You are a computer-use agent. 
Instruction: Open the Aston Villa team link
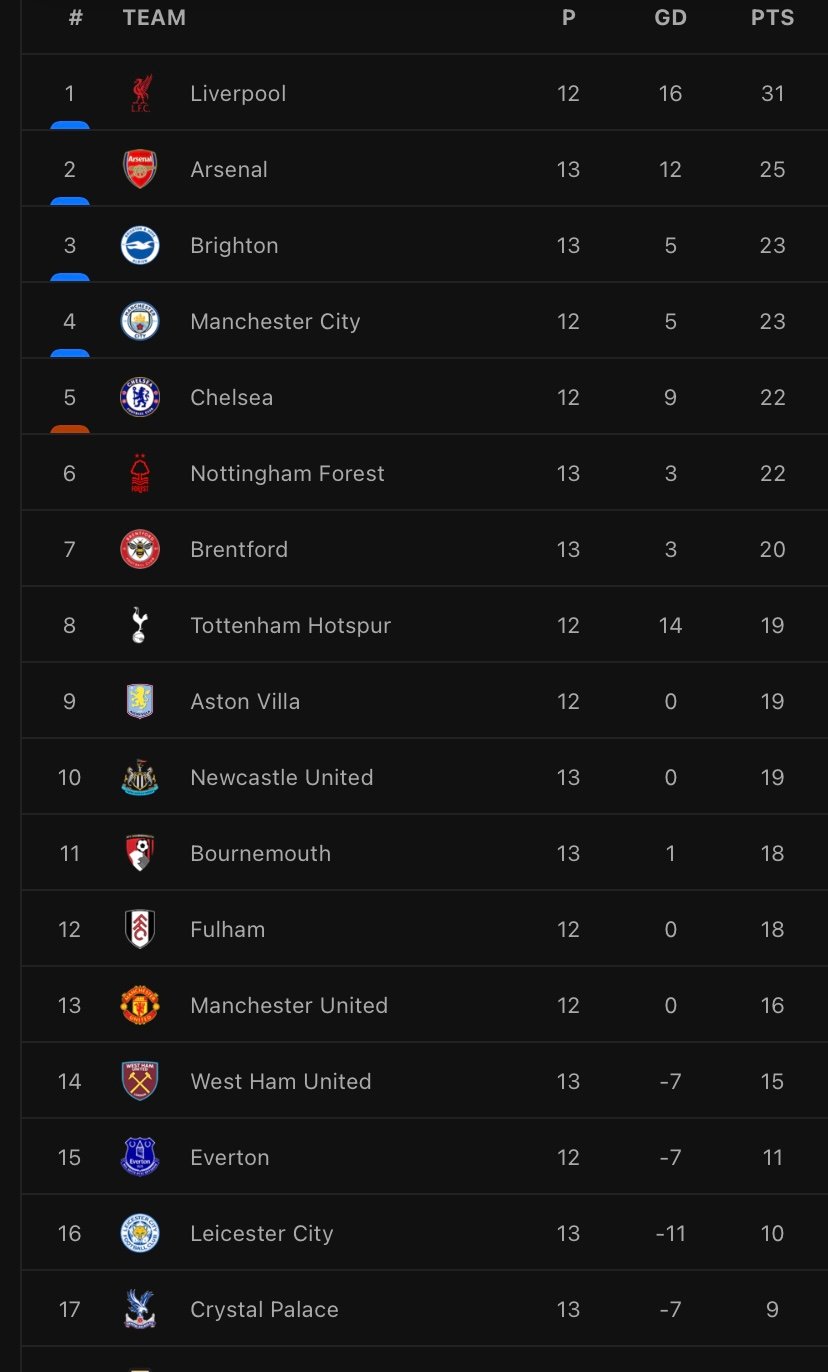click(x=245, y=702)
